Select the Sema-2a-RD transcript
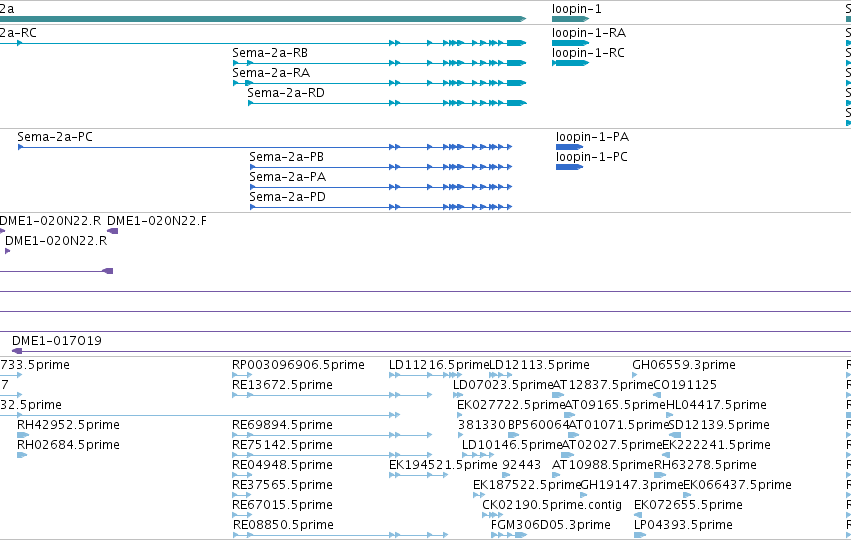The image size is (851, 540). [286, 93]
